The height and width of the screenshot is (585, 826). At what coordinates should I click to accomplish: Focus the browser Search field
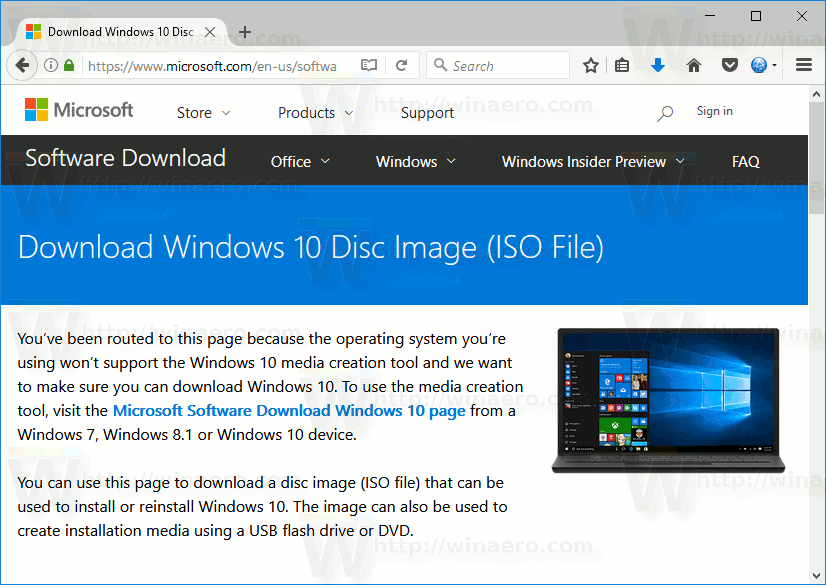[x=498, y=65]
